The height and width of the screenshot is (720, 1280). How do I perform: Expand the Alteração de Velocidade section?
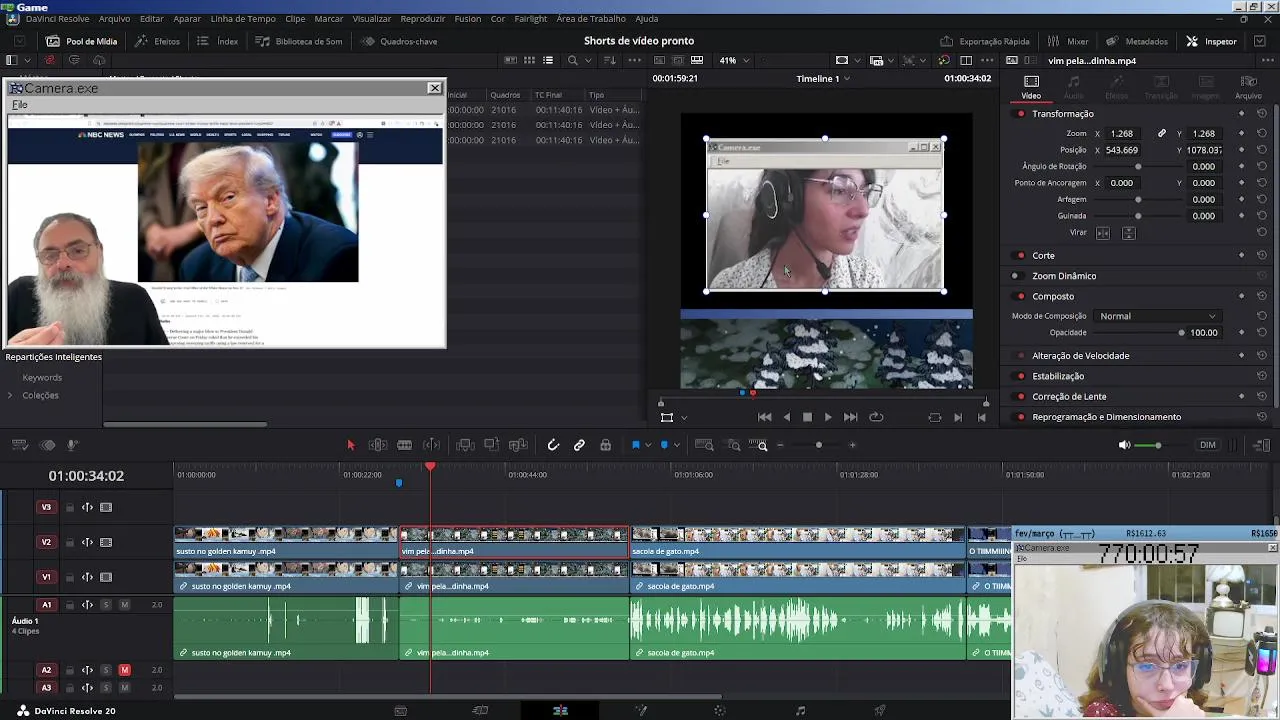point(1080,356)
